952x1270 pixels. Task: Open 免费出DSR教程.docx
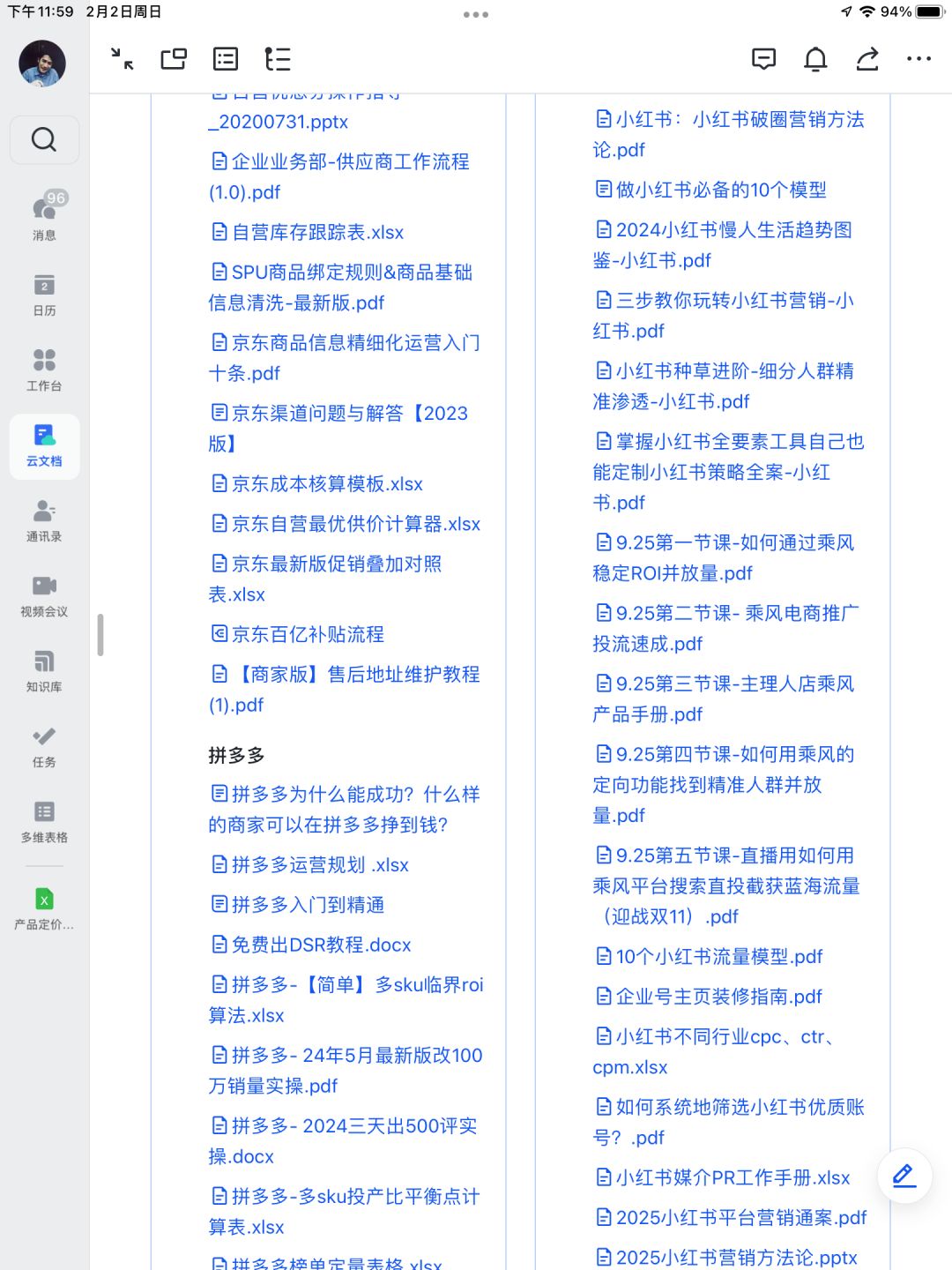coord(311,945)
